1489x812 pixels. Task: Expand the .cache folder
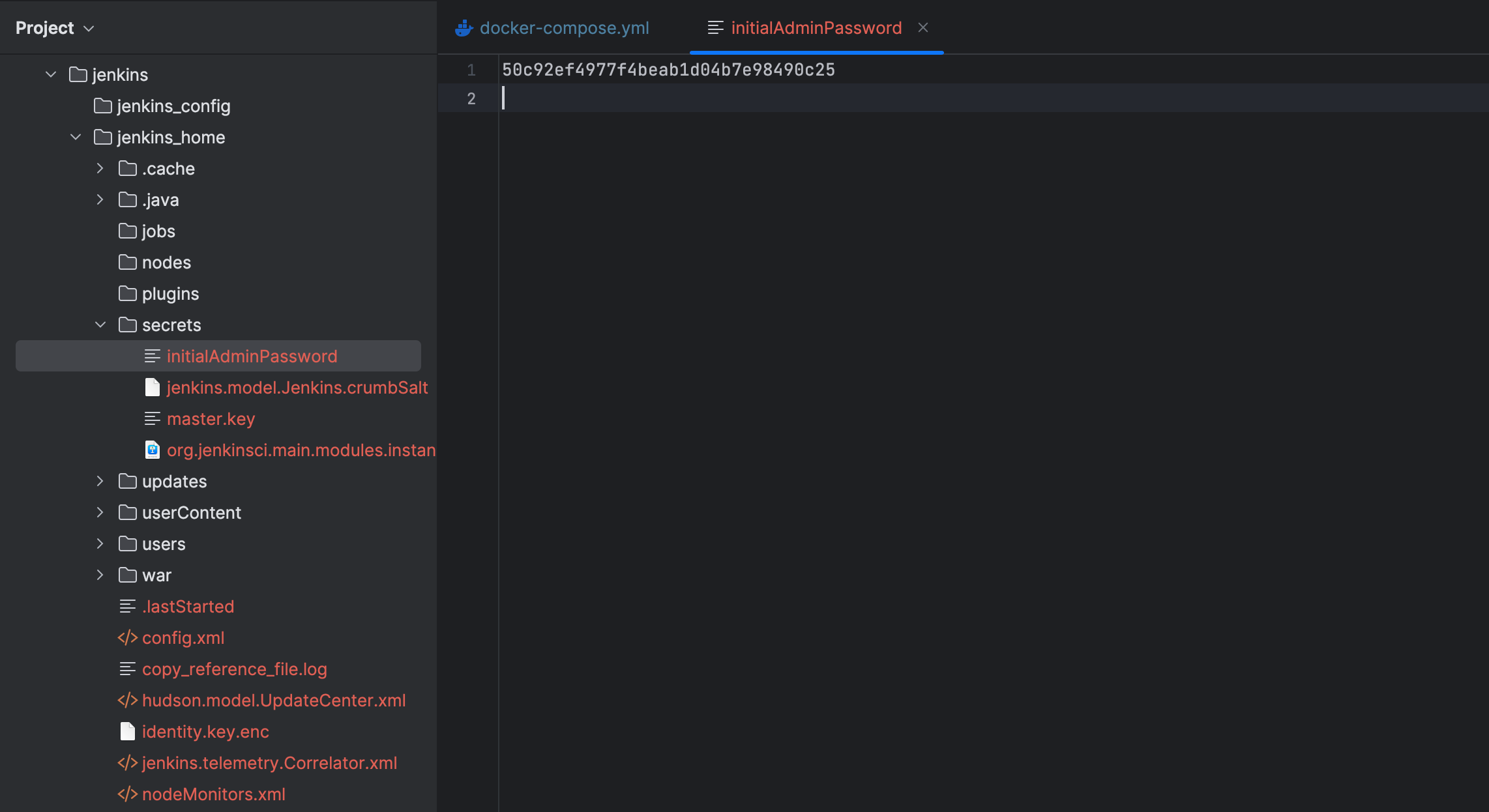(x=100, y=169)
